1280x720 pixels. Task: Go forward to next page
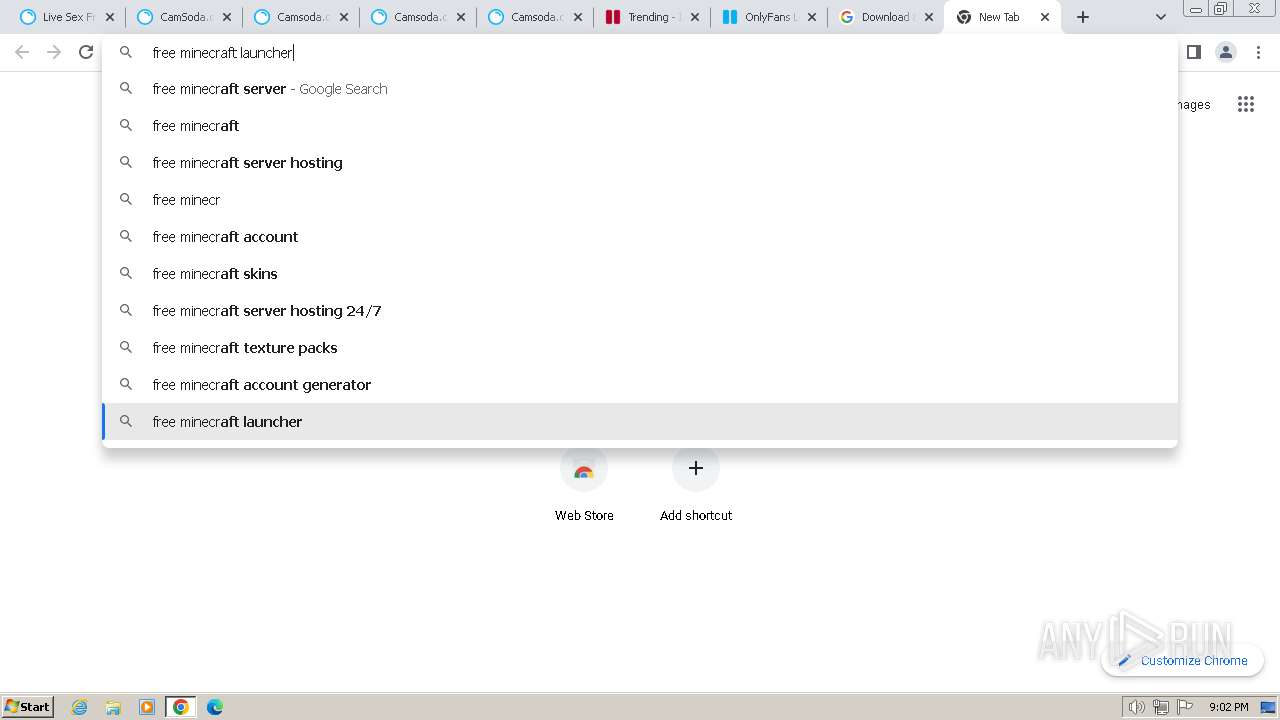click(54, 52)
